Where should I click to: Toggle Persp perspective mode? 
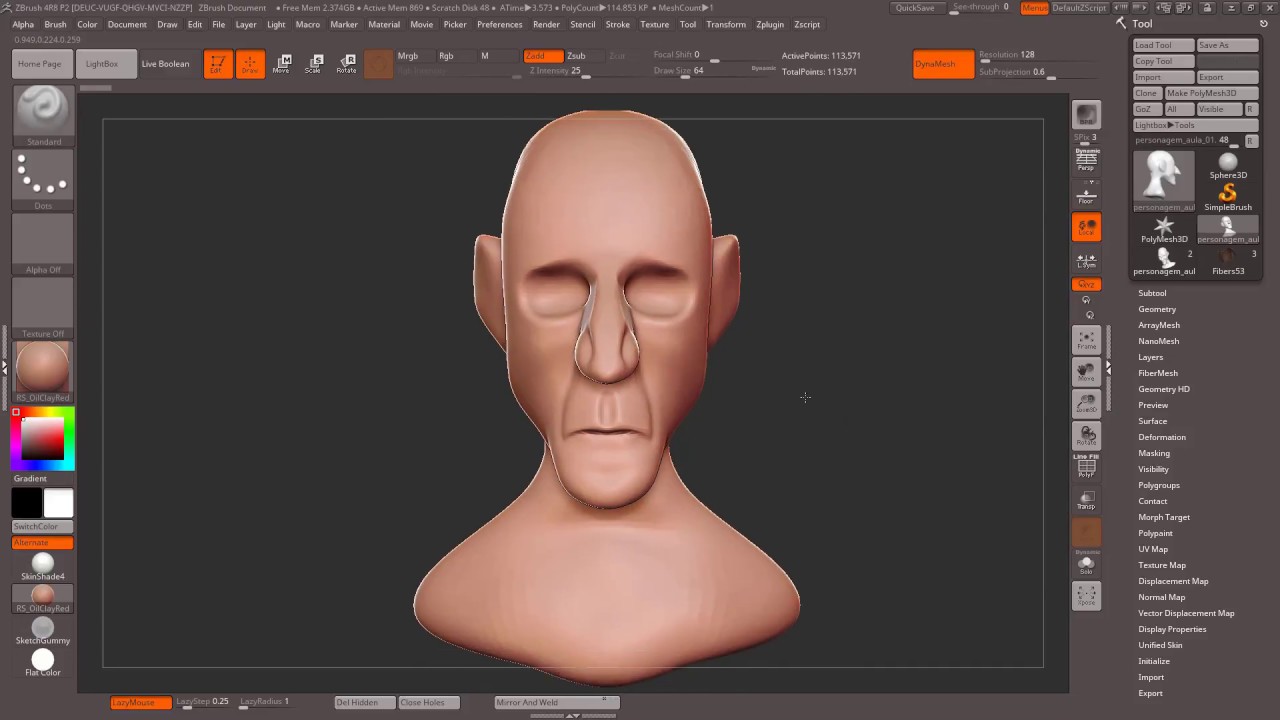pos(1086,160)
